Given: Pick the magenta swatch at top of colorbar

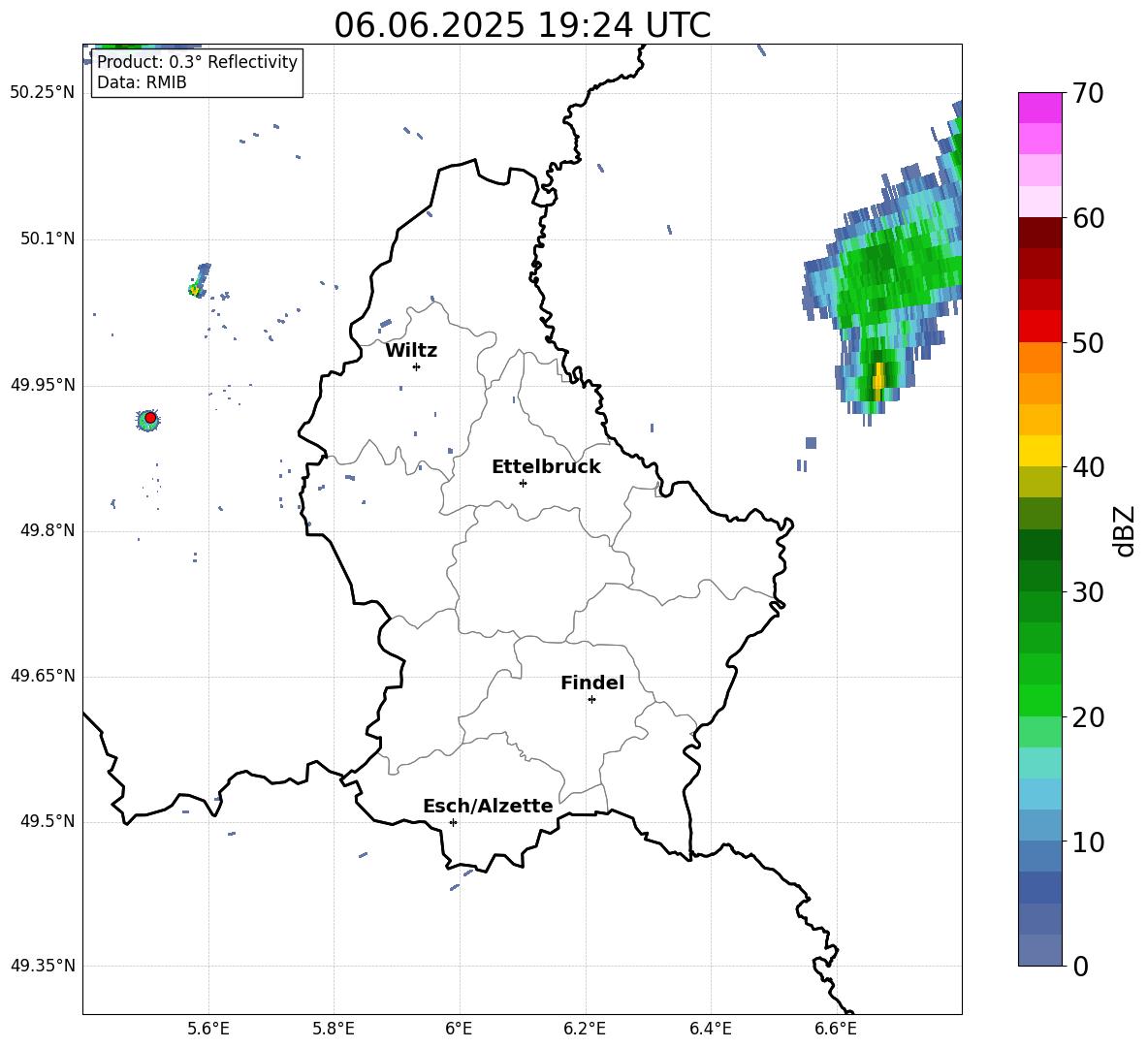Looking at the screenshot, I should tap(1039, 109).
